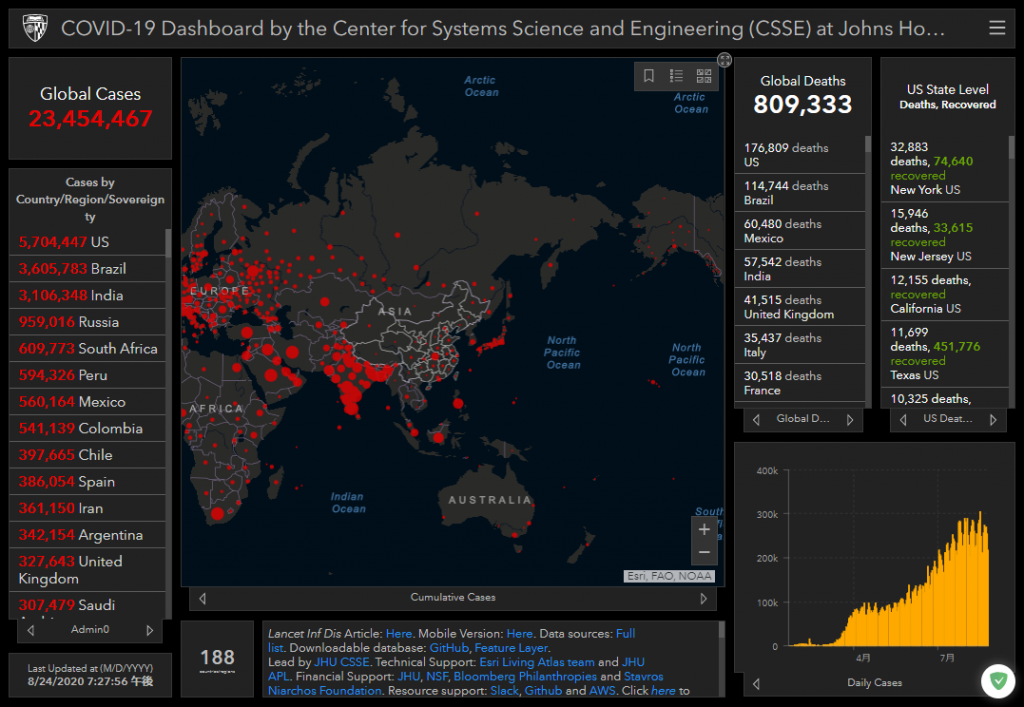
Task: Open the Here link for Mobile Version
Action: [x=519, y=633]
